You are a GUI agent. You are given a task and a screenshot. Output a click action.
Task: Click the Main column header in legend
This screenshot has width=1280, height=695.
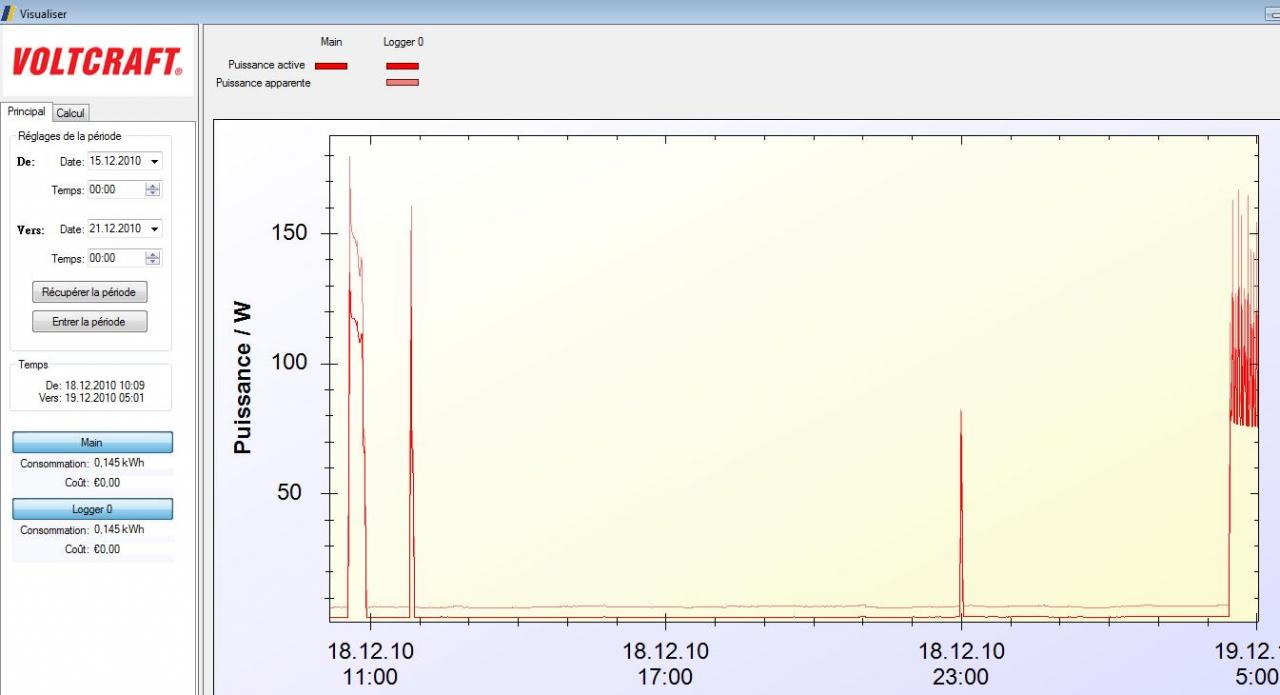coord(331,42)
